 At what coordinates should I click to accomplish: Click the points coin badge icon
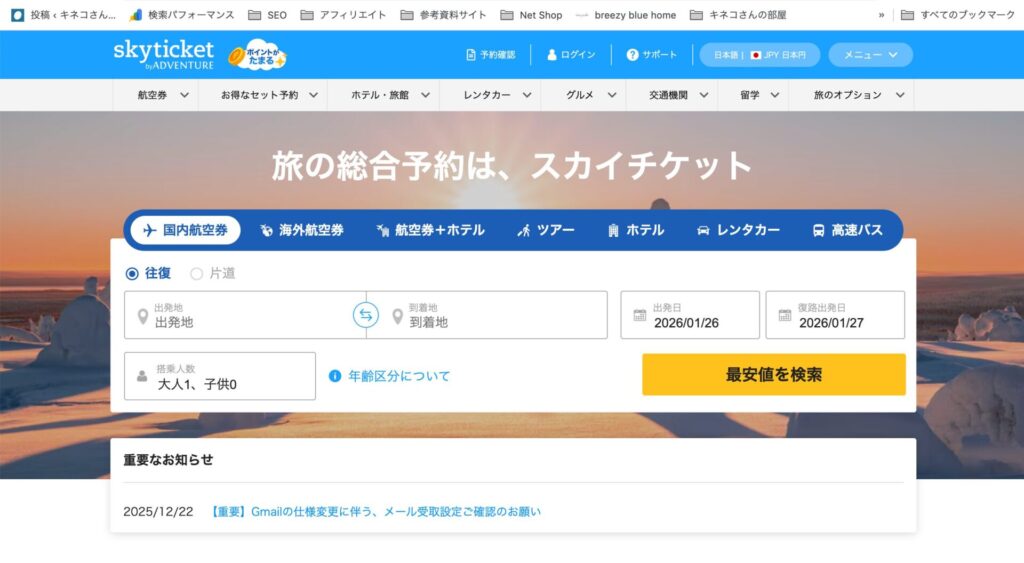pyautogui.click(x=257, y=55)
